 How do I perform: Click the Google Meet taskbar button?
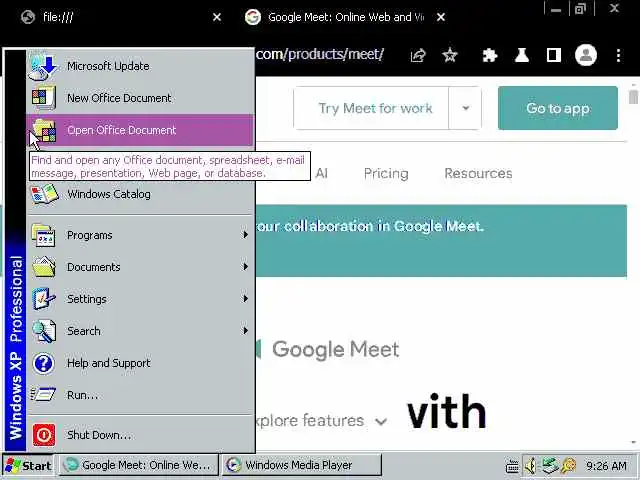[x=138, y=465]
